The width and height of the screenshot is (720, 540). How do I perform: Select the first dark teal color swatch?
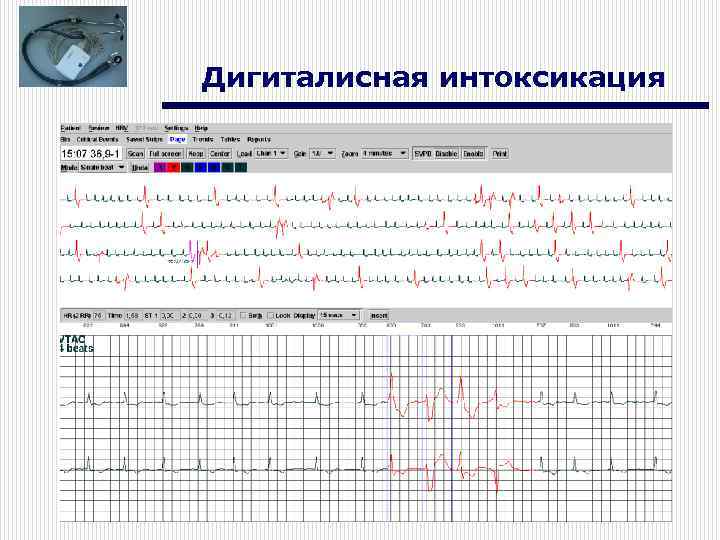point(187,168)
